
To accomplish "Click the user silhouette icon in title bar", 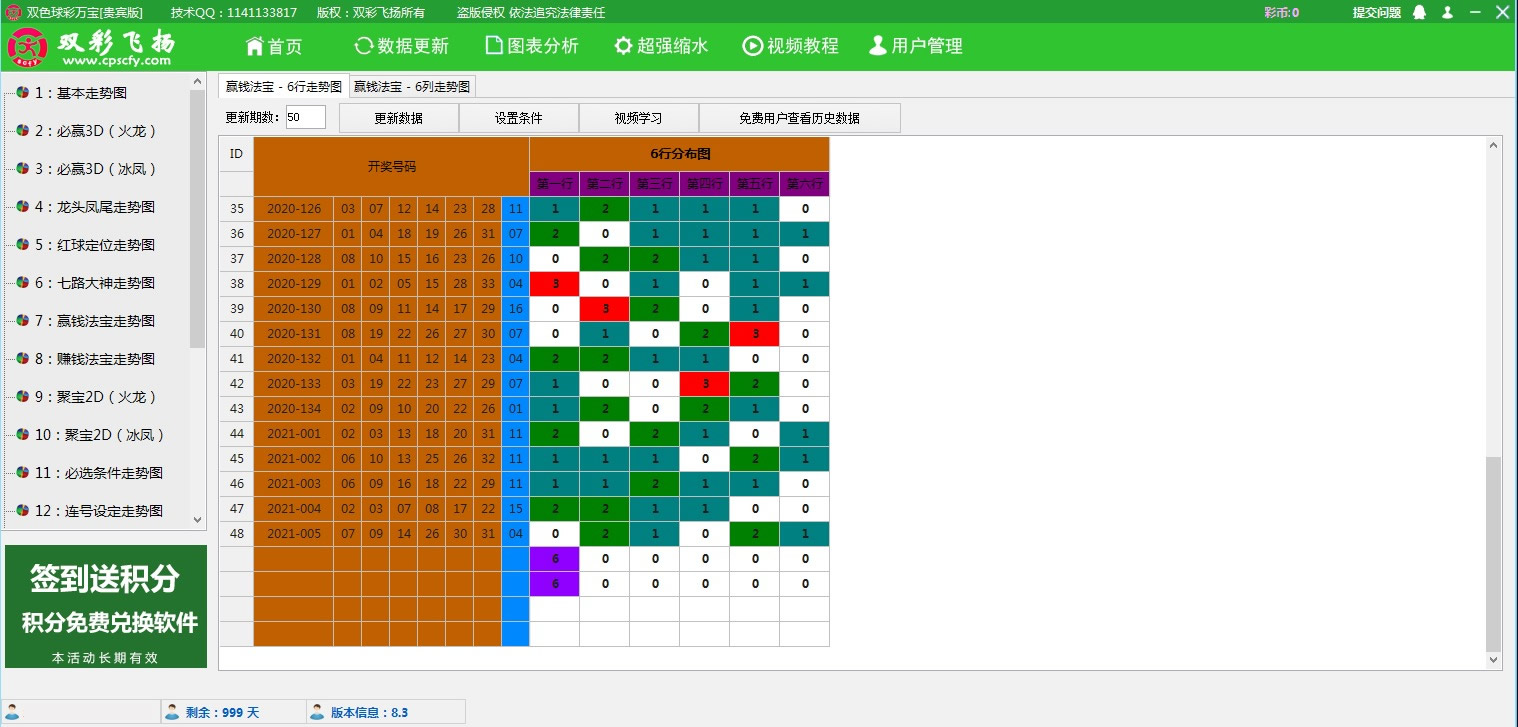I will pyautogui.click(x=1446, y=12).
